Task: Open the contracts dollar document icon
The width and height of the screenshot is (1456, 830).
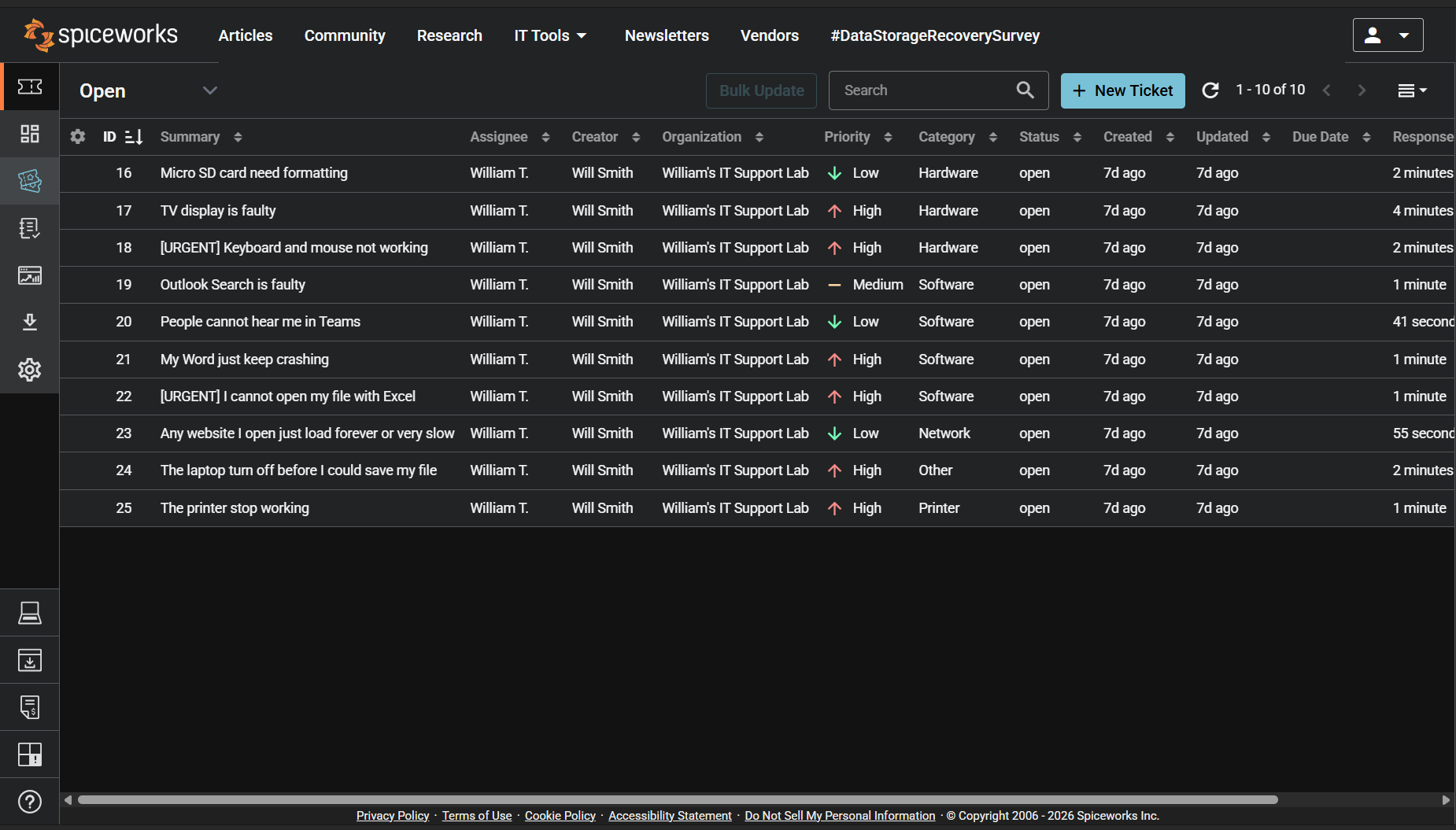Action: coord(29,707)
